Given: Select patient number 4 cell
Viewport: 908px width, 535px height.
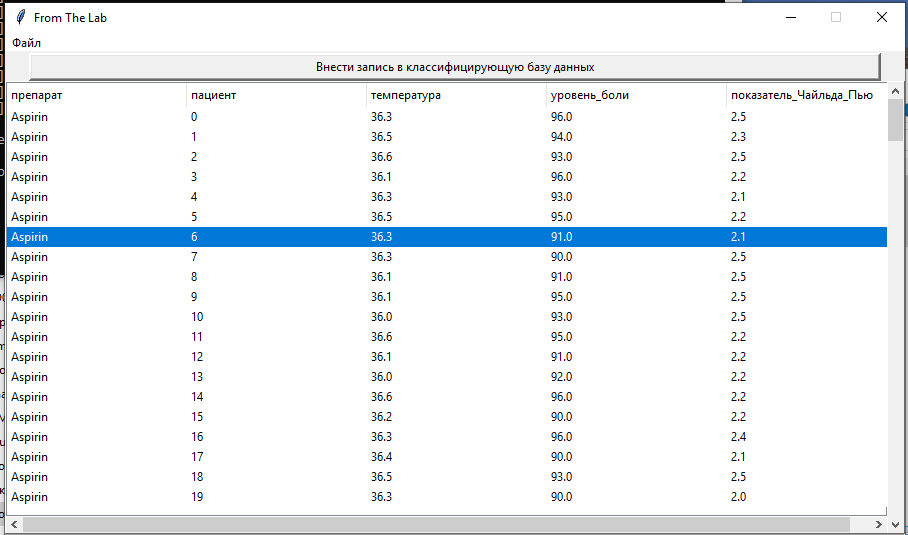Looking at the screenshot, I should tap(194, 197).
